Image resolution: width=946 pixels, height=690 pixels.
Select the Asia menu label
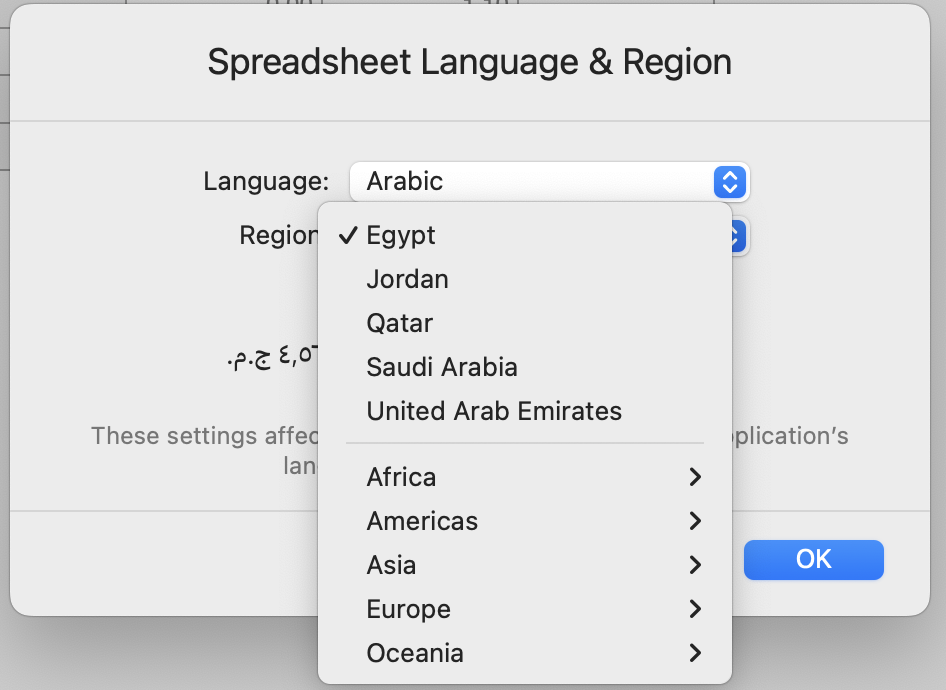click(x=391, y=565)
